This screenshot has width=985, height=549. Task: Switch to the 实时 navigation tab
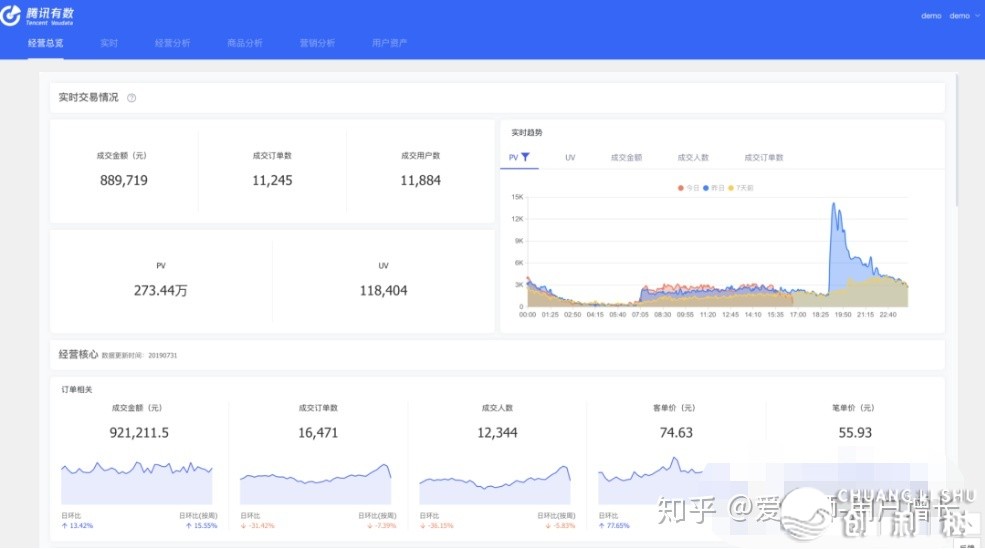click(109, 43)
